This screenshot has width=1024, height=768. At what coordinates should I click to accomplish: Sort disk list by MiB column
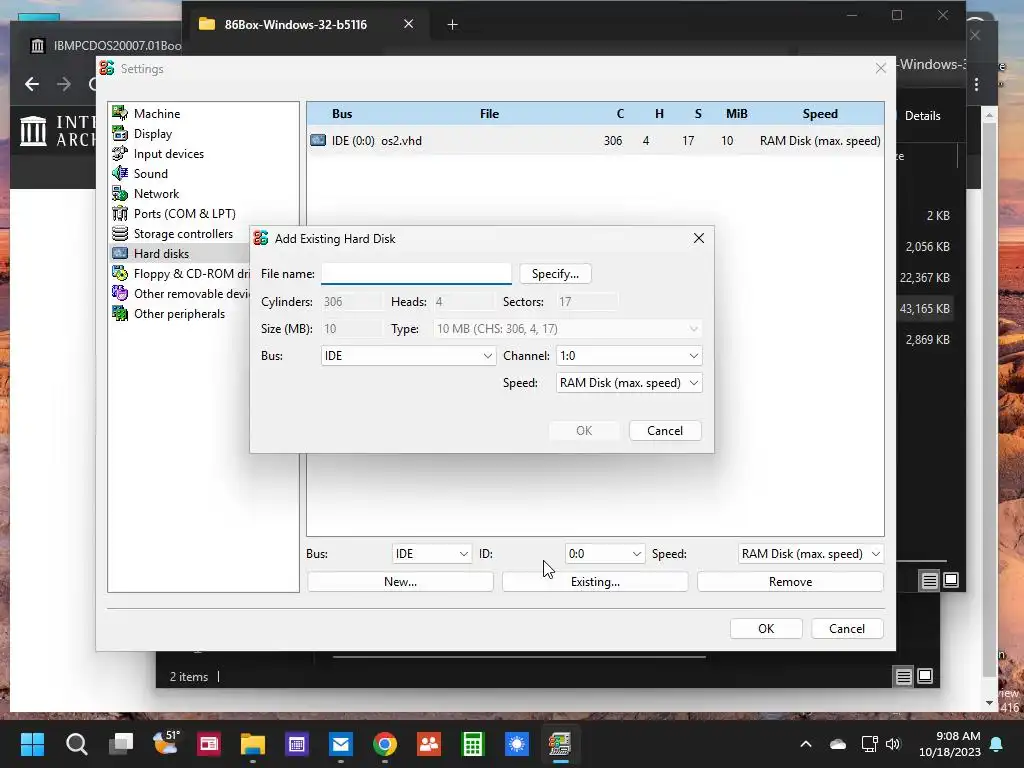(737, 114)
